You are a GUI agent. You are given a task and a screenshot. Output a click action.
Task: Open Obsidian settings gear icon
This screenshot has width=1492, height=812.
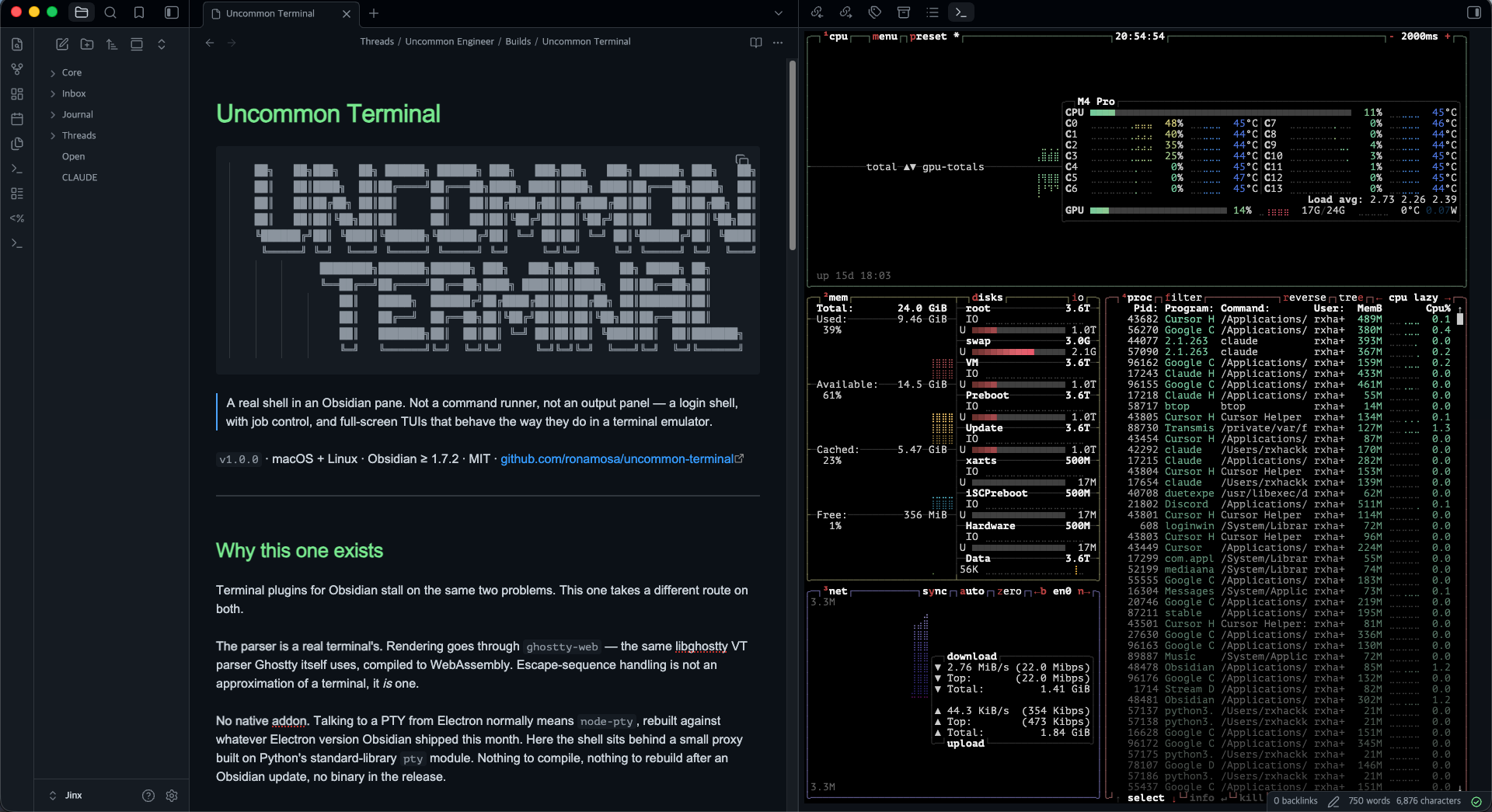[x=172, y=796]
